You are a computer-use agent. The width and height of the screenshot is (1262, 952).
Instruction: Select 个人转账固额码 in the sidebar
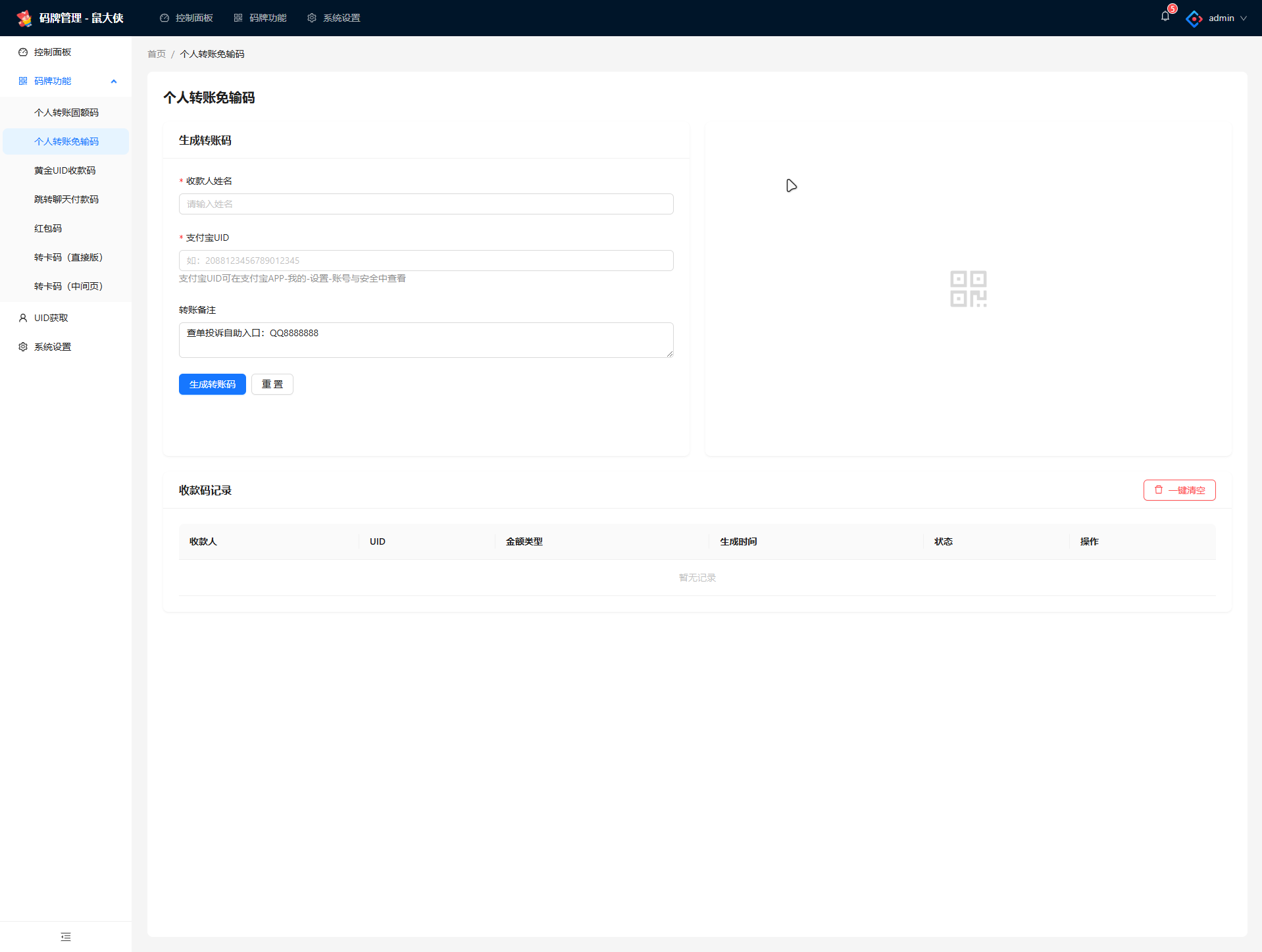(x=66, y=113)
